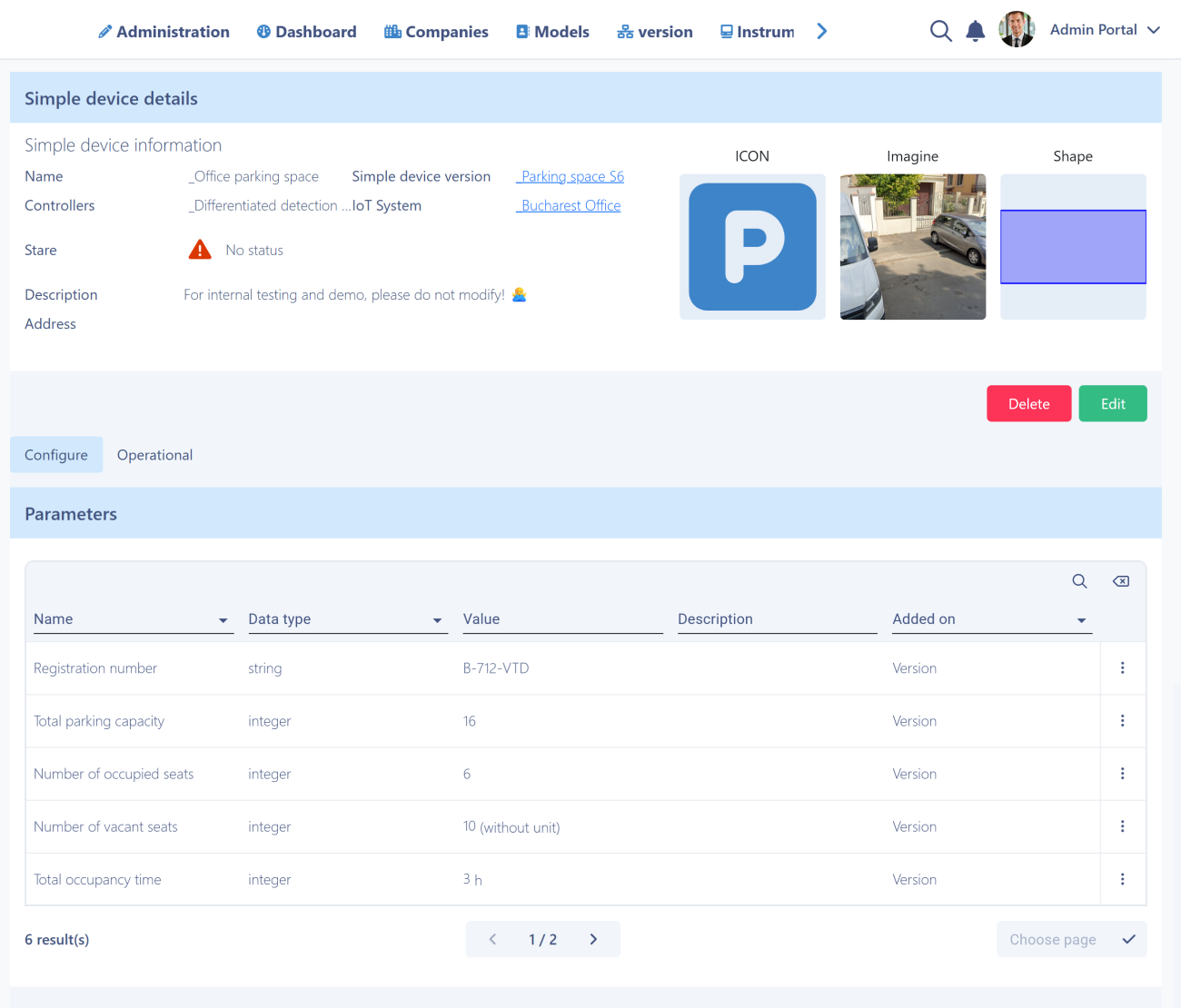Click the Models document icon
The image size is (1181, 1008).
[521, 31]
